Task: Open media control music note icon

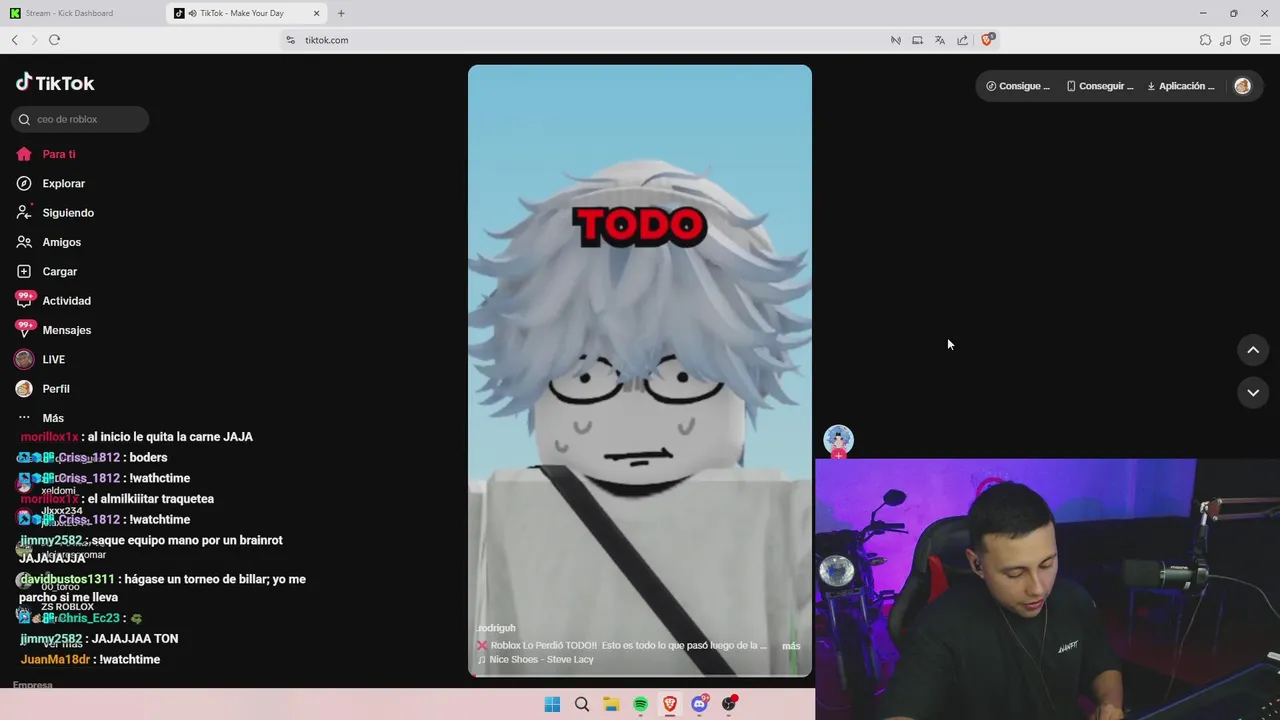Action: click(x=1226, y=40)
